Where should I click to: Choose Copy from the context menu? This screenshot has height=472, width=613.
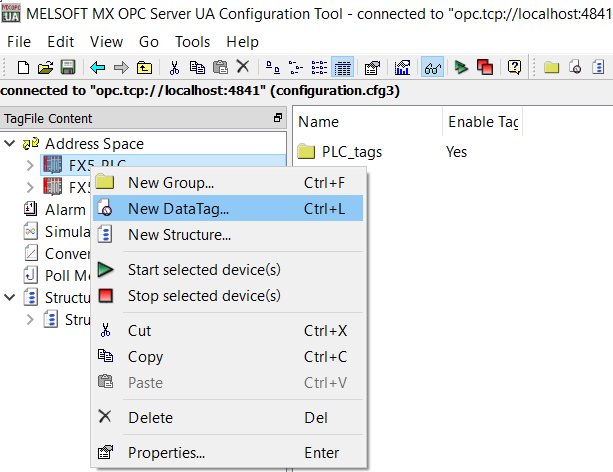[228, 357]
